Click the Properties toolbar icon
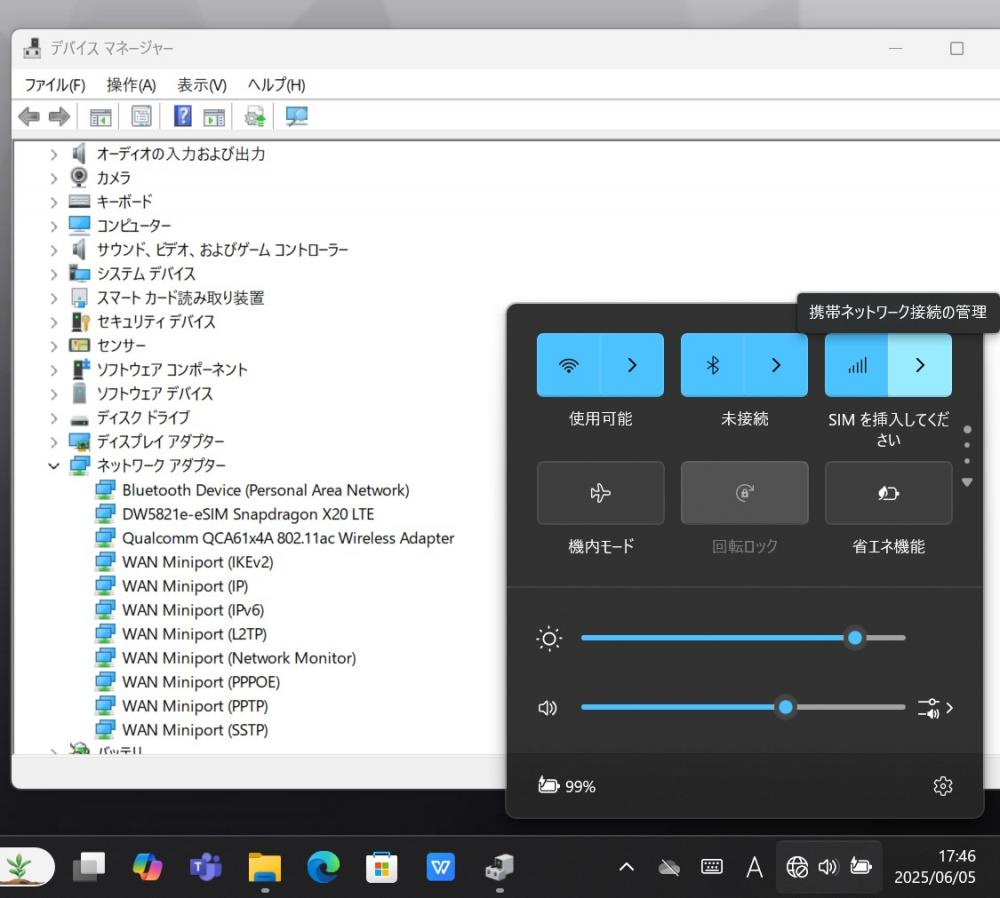Viewport: 1000px width, 898px height. [x=141, y=117]
